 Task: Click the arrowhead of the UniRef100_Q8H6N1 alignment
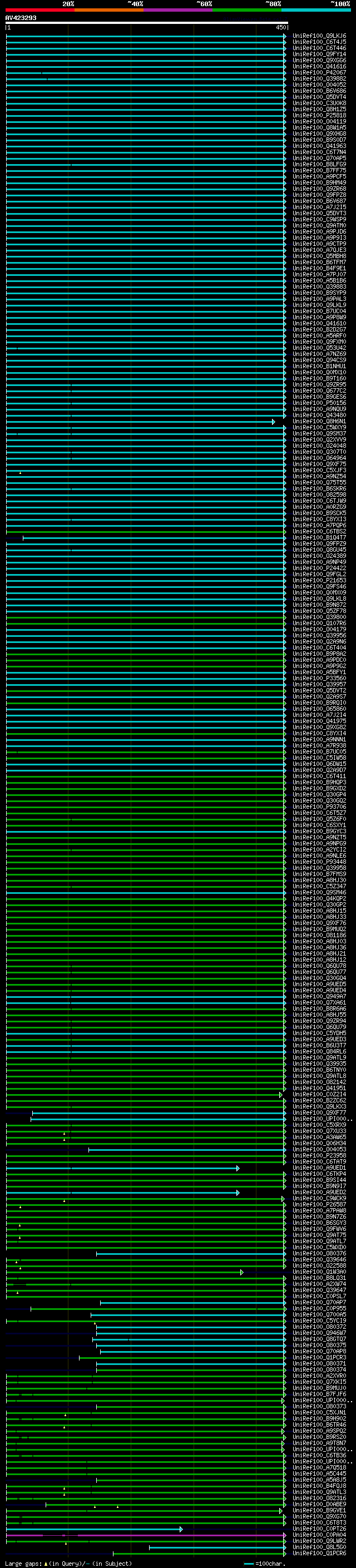click(x=273, y=421)
